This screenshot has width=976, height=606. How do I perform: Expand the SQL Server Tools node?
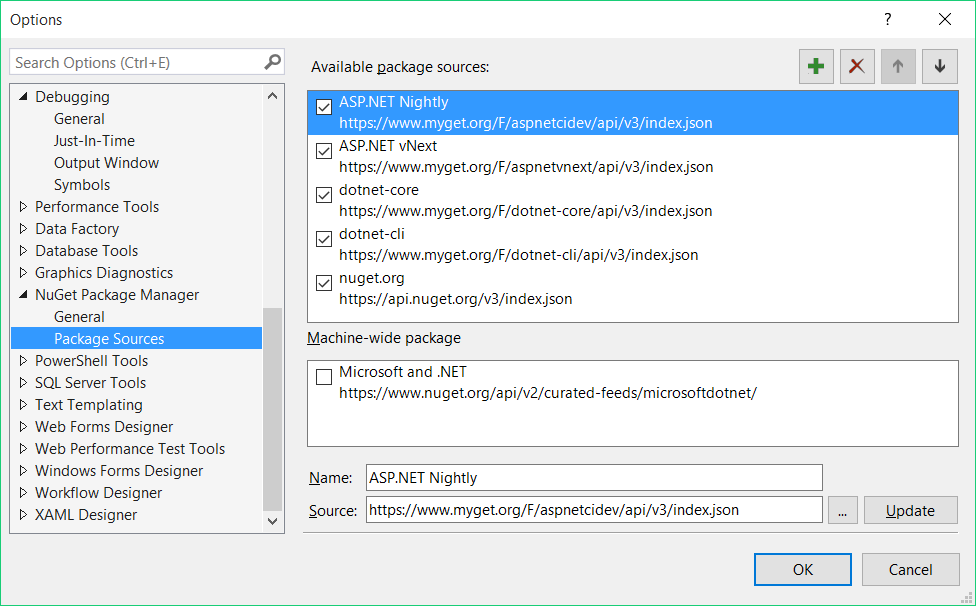point(23,383)
